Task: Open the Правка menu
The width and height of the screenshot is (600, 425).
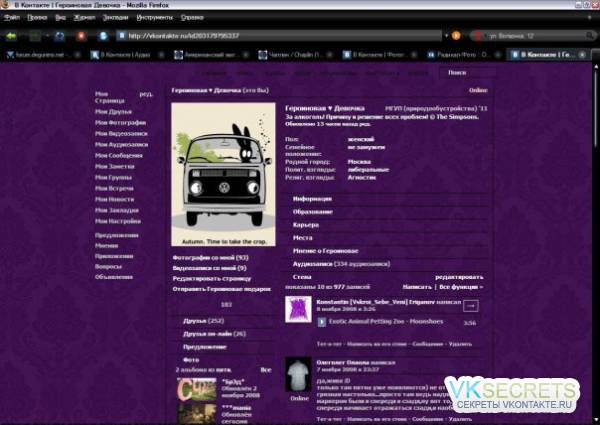Action: click(x=37, y=17)
